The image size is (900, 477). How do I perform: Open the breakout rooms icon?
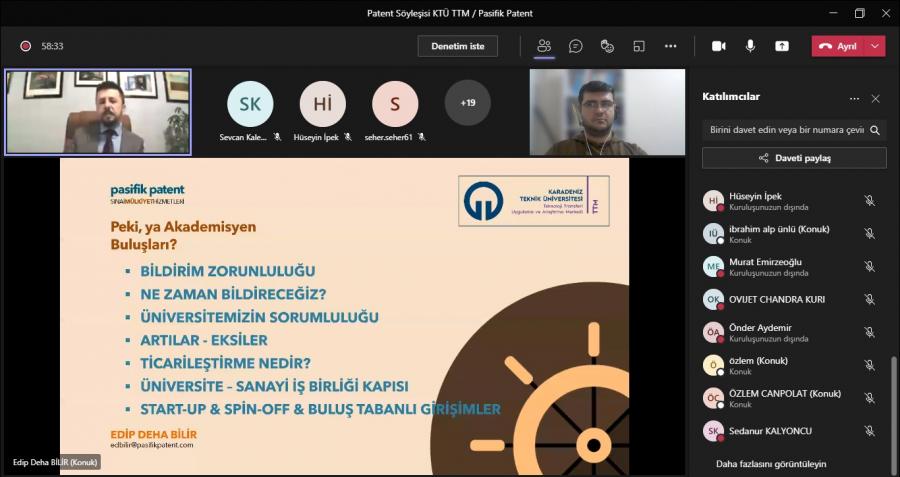coord(639,46)
